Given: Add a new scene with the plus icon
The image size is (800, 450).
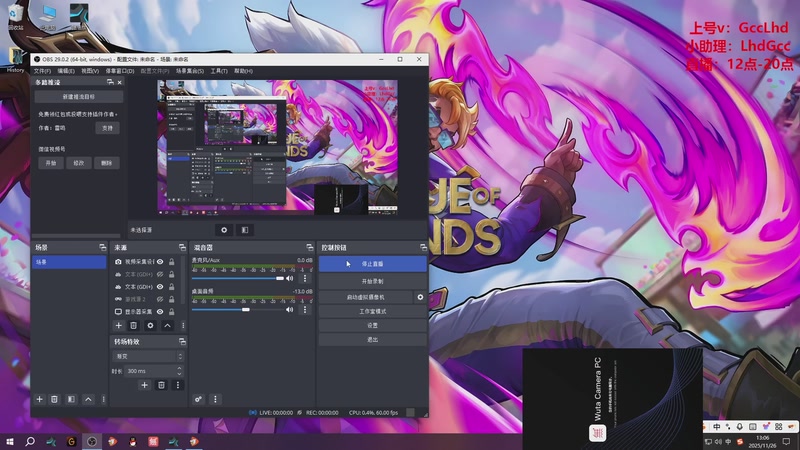Looking at the screenshot, I should click(39, 399).
